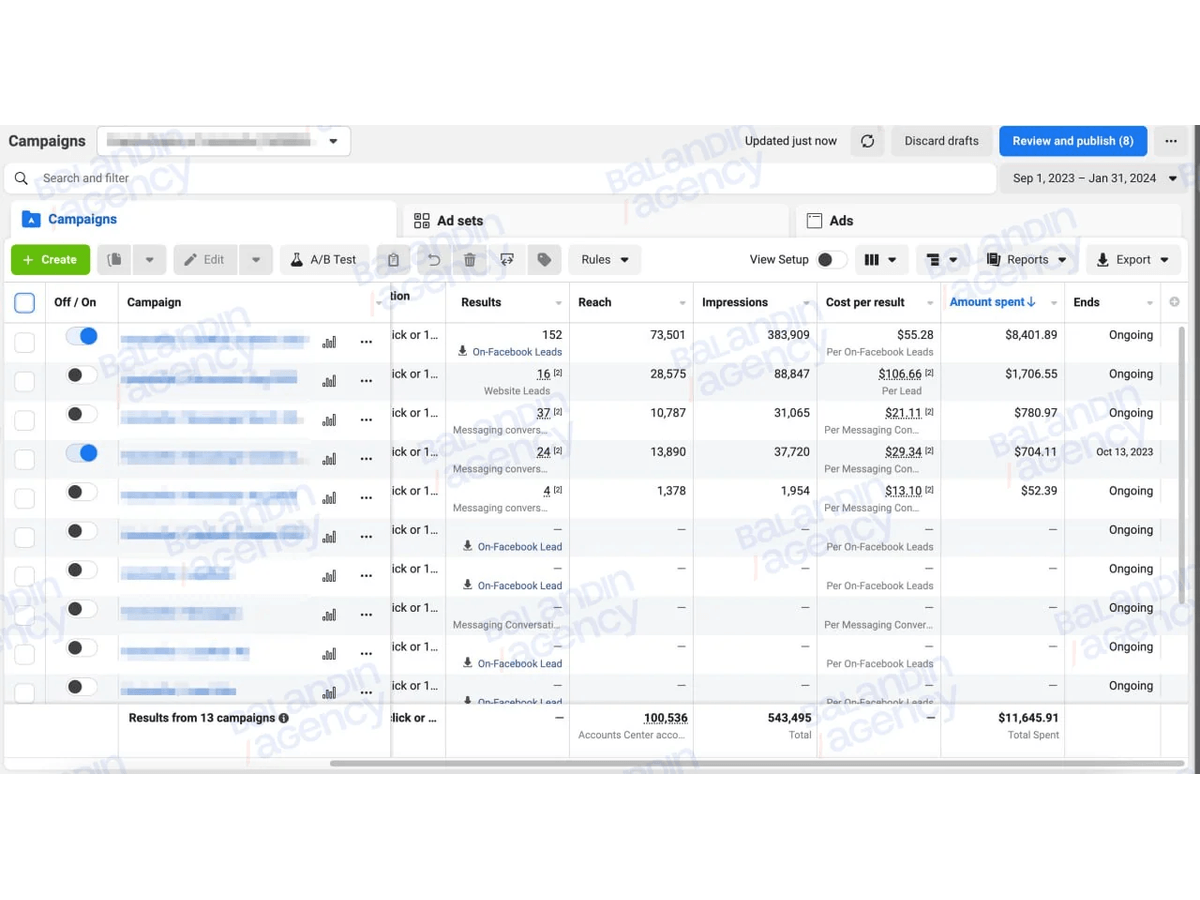Viewport: 1200px width, 900px height.
Task: Click the trash delete icon in toolbar
Action: tap(470, 260)
